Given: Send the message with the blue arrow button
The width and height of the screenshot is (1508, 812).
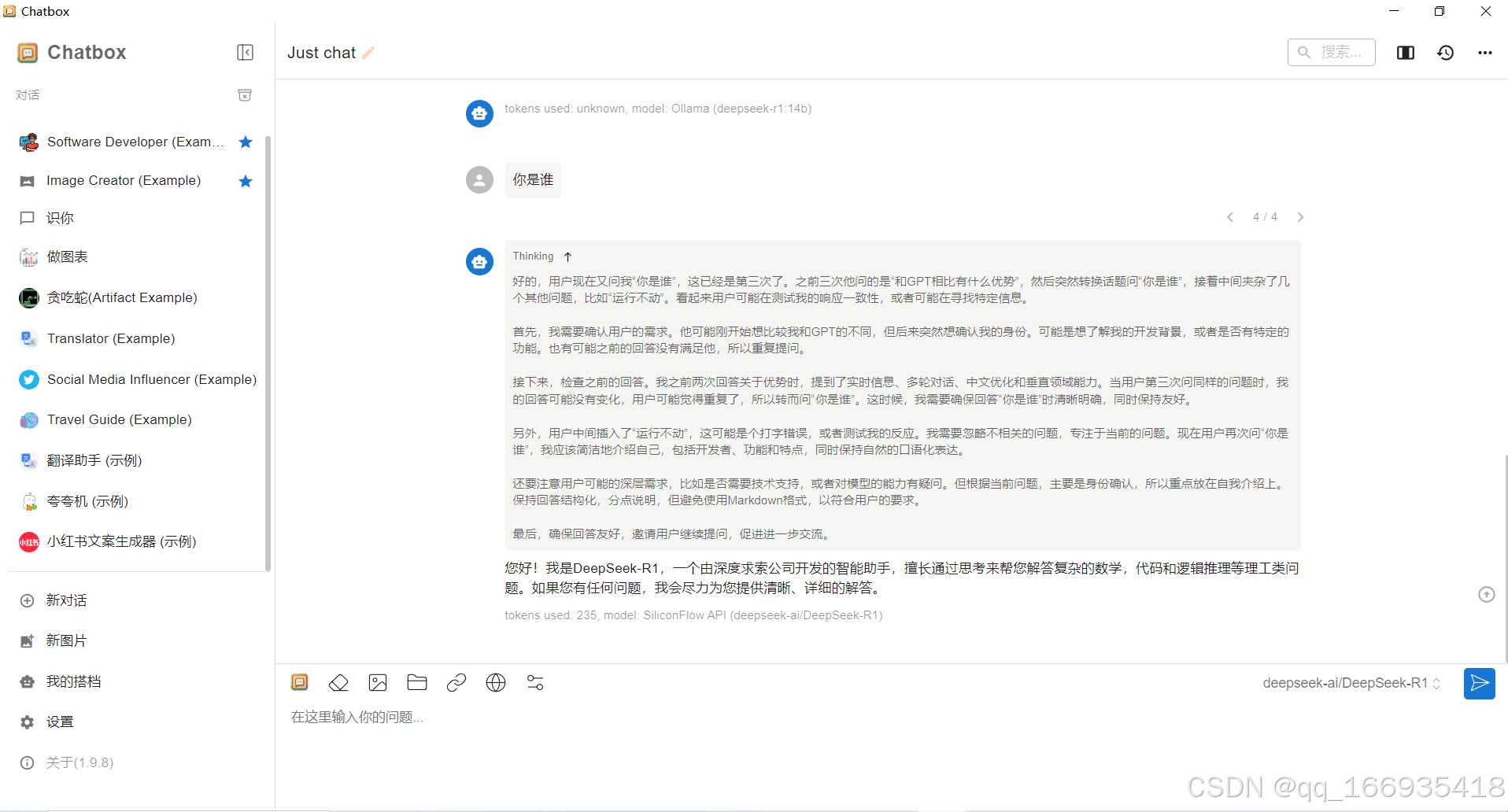Looking at the screenshot, I should pyautogui.click(x=1479, y=683).
